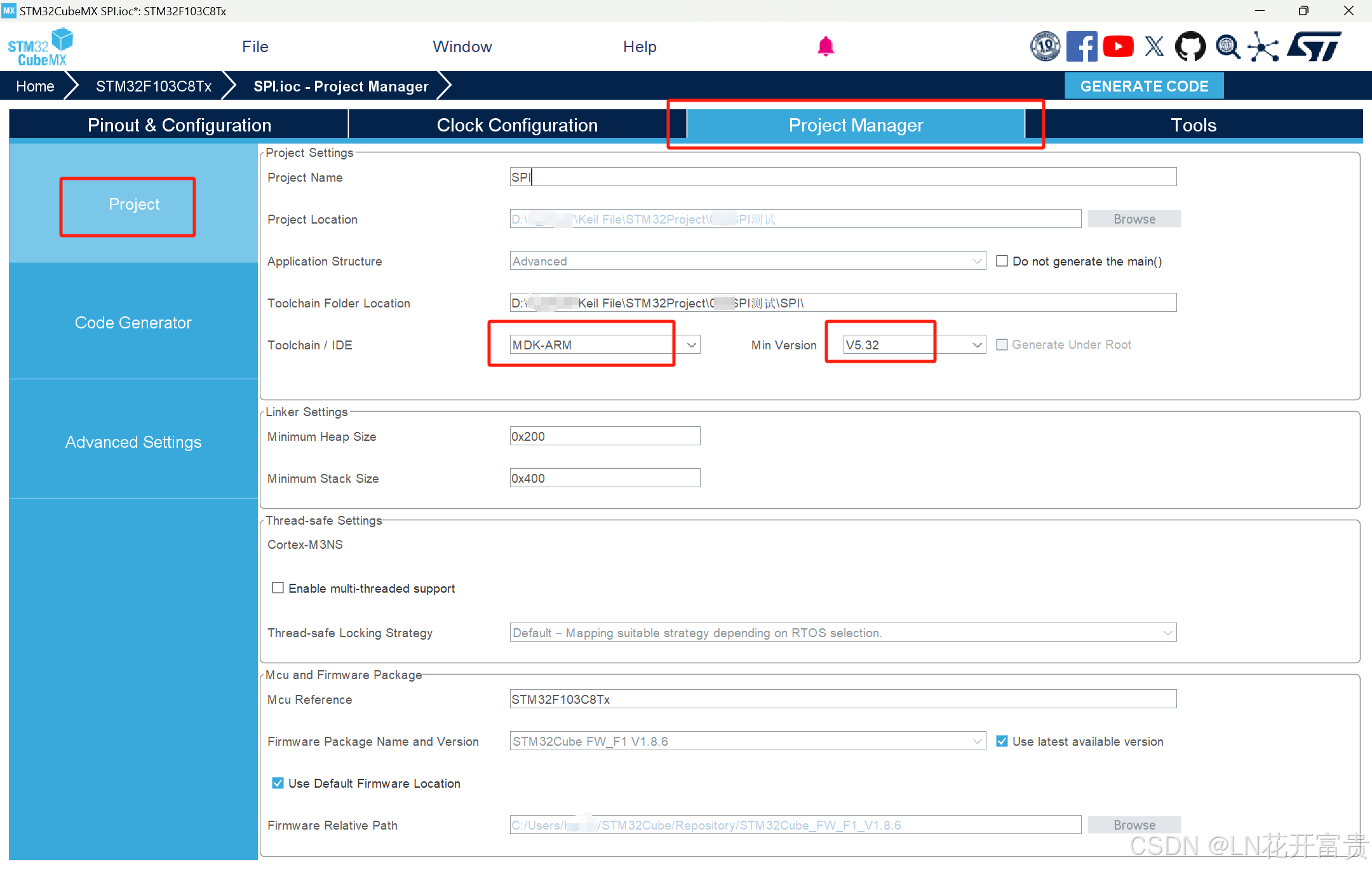
Task: Open the YouTube icon link
Action: (1118, 46)
